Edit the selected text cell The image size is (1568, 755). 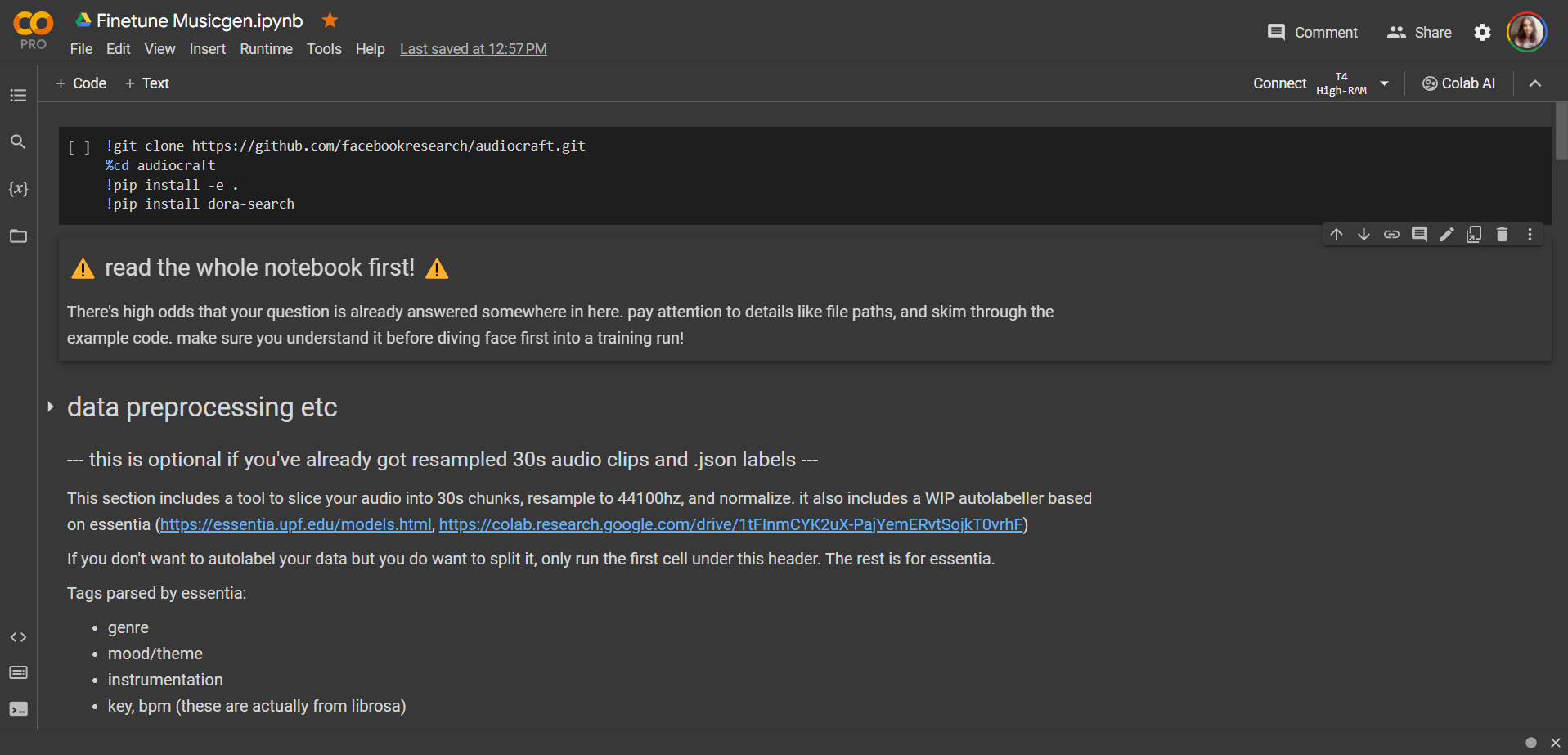tap(1447, 235)
